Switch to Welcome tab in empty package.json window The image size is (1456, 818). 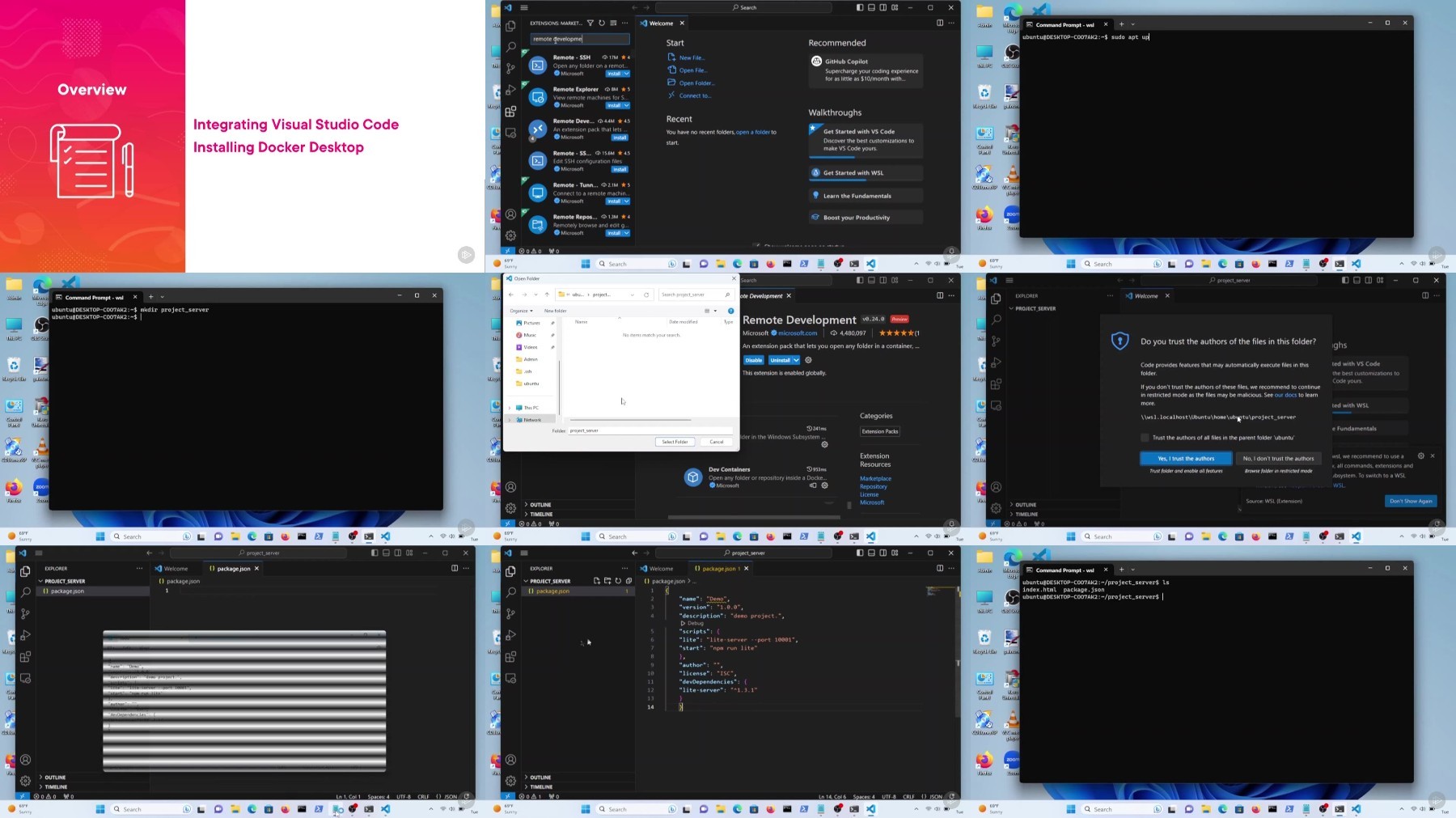[x=176, y=568]
